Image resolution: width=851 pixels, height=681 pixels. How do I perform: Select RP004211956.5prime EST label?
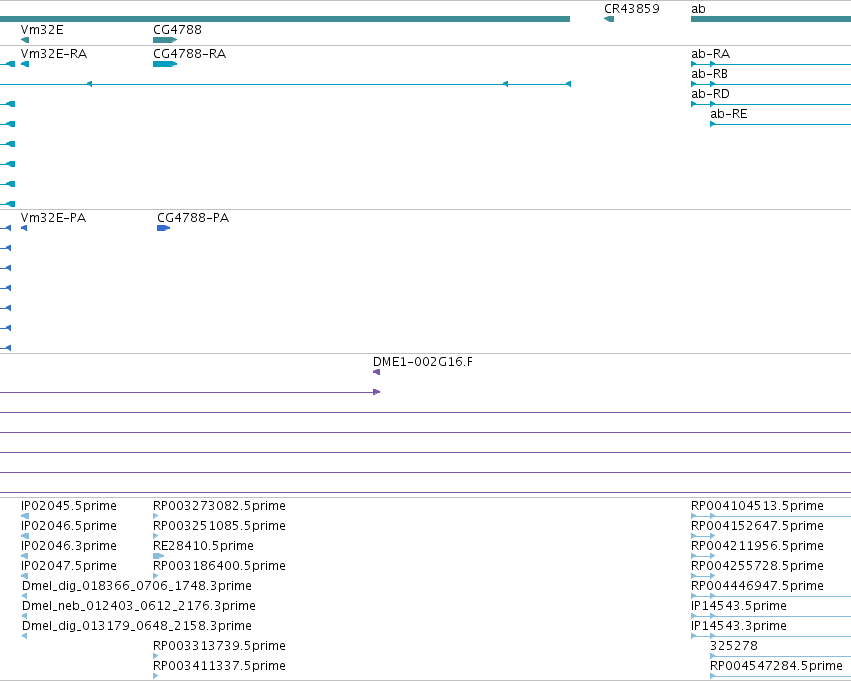(x=757, y=546)
